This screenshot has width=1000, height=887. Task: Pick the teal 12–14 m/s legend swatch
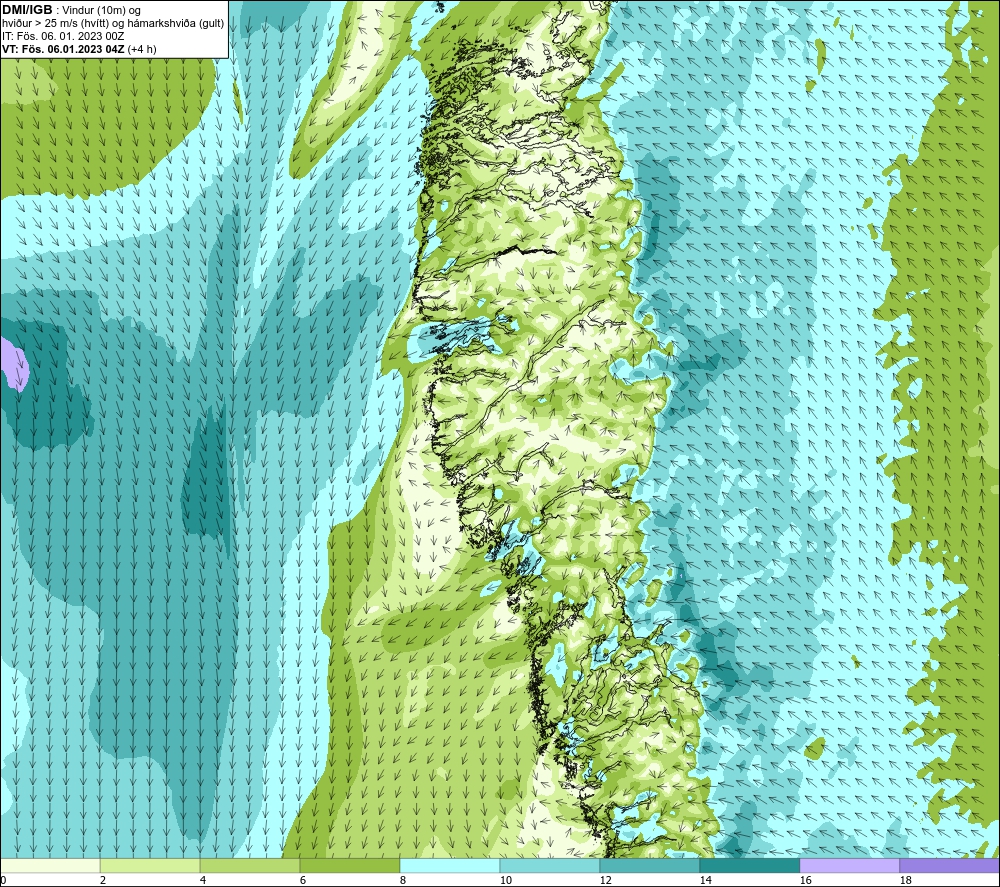tap(649, 865)
